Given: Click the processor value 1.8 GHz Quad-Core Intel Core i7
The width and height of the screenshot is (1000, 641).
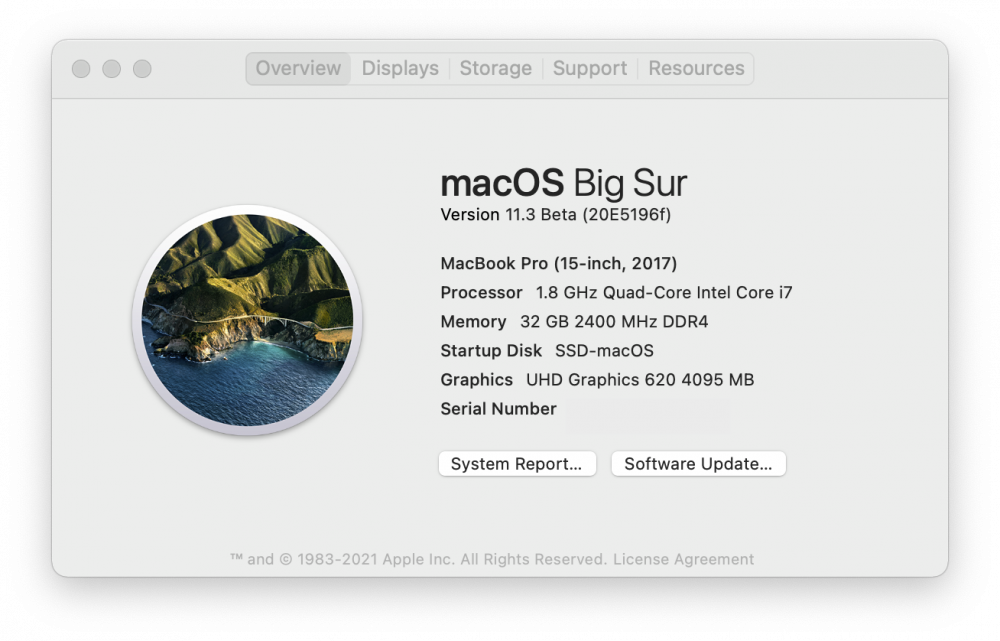Looking at the screenshot, I should [664, 293].
